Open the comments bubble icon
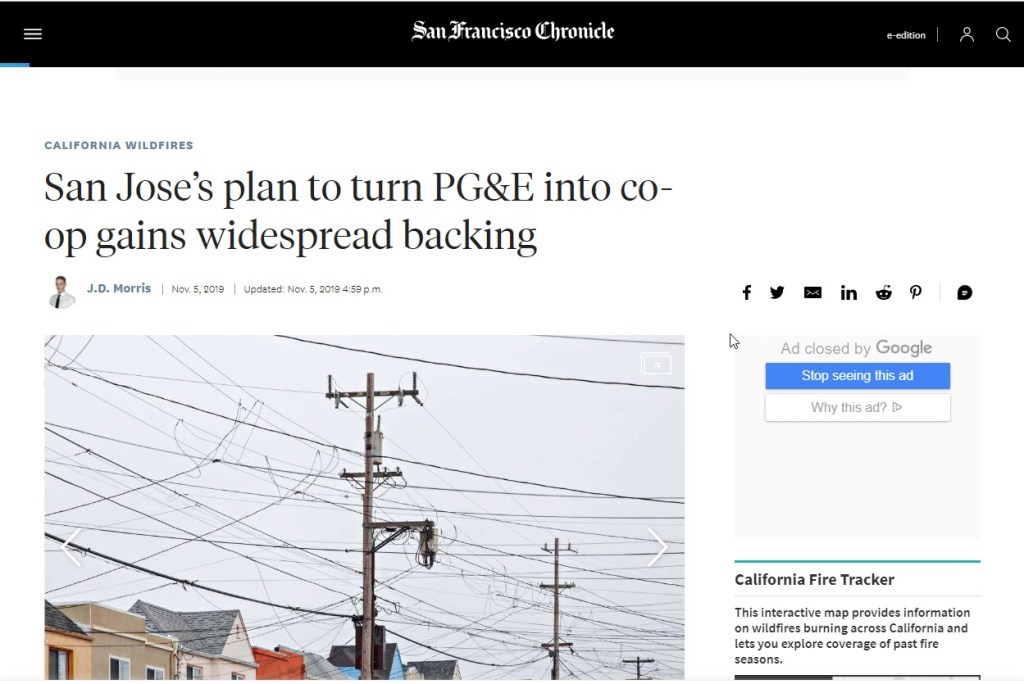 pos(965,293)
